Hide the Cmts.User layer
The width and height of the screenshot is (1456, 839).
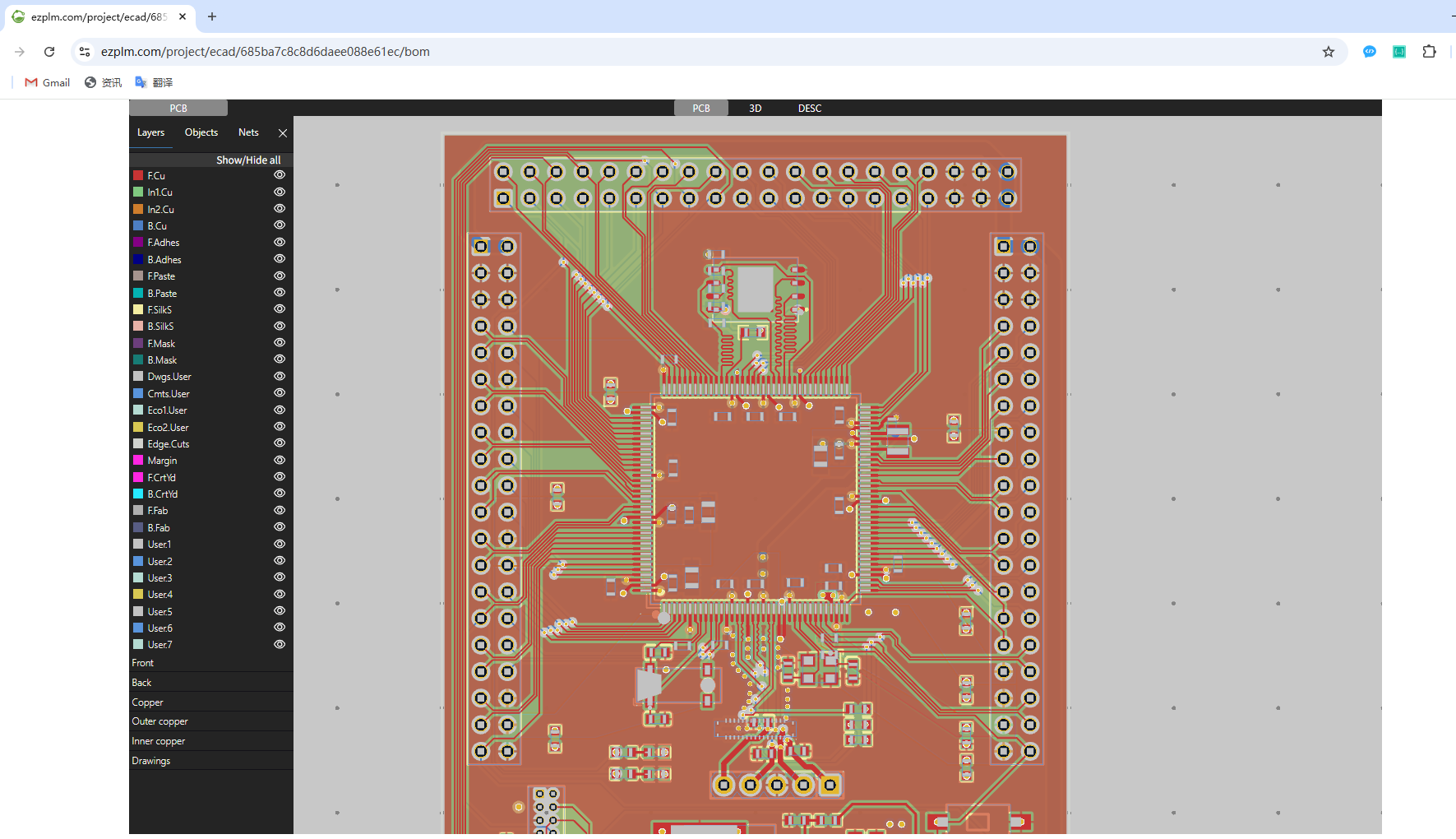[280, 393]
